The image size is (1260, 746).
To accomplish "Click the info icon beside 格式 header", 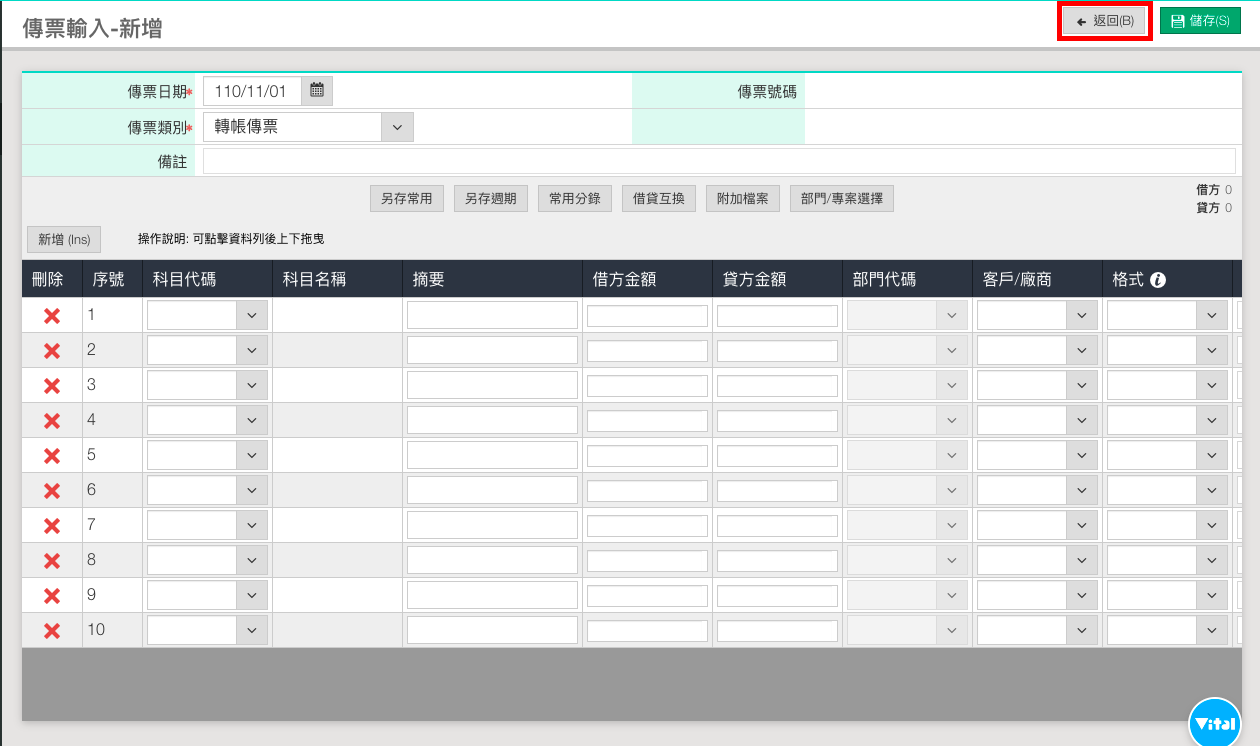I will pos(1158,280).
